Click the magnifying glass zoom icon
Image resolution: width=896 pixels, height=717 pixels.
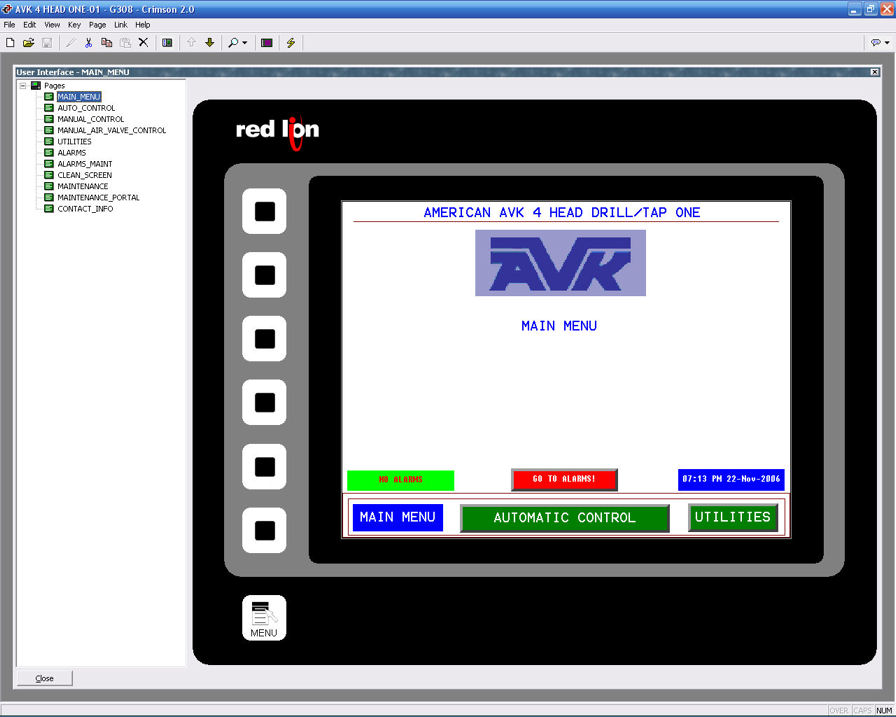[x=233, y=43]
